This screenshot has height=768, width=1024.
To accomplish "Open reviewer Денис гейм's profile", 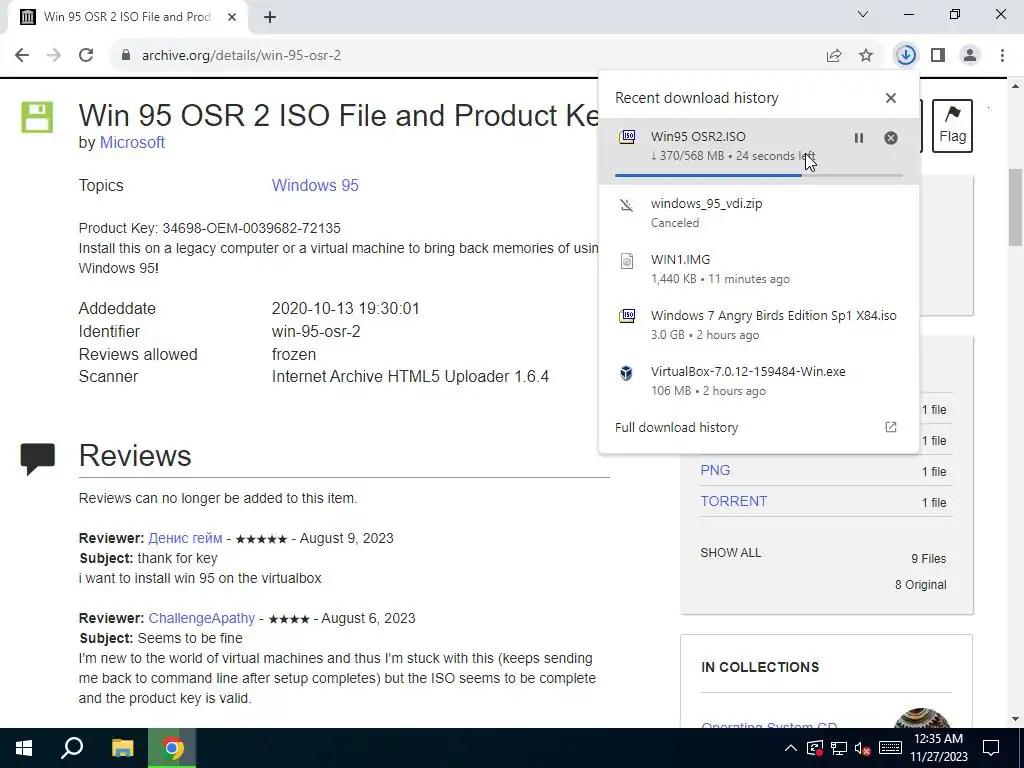I will [185, 538].
